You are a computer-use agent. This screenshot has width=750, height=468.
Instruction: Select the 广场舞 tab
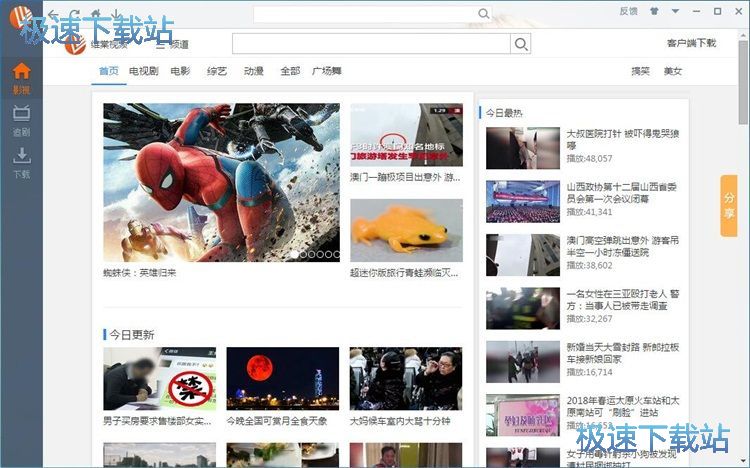[327, 71]
